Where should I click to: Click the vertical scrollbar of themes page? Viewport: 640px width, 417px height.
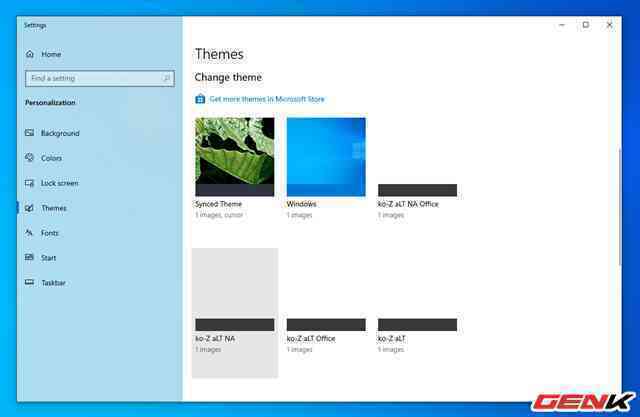620,206
